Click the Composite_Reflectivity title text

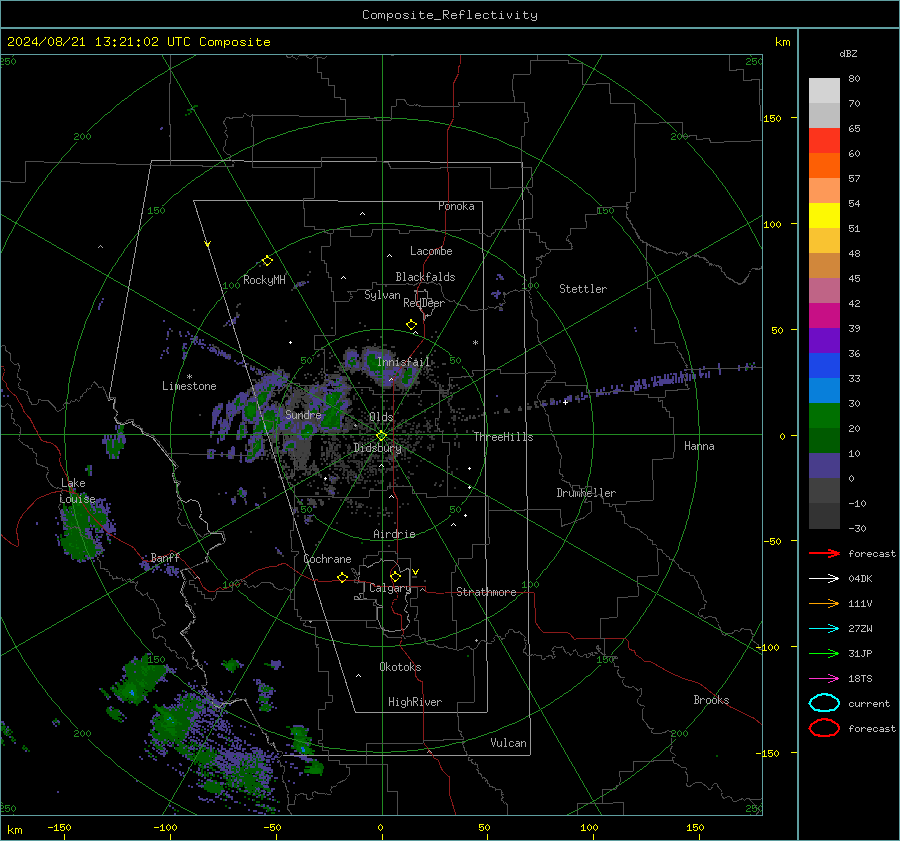click(x=450, y=15)
